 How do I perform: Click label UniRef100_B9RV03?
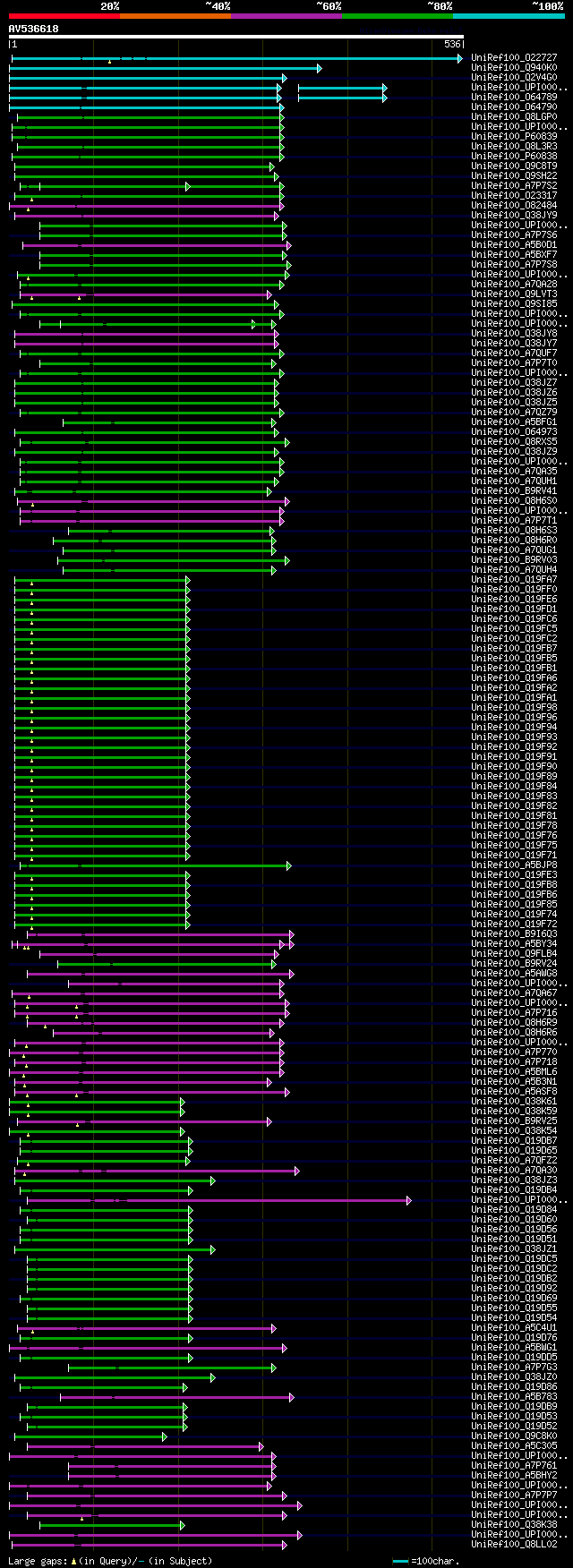tap(514, 560)
